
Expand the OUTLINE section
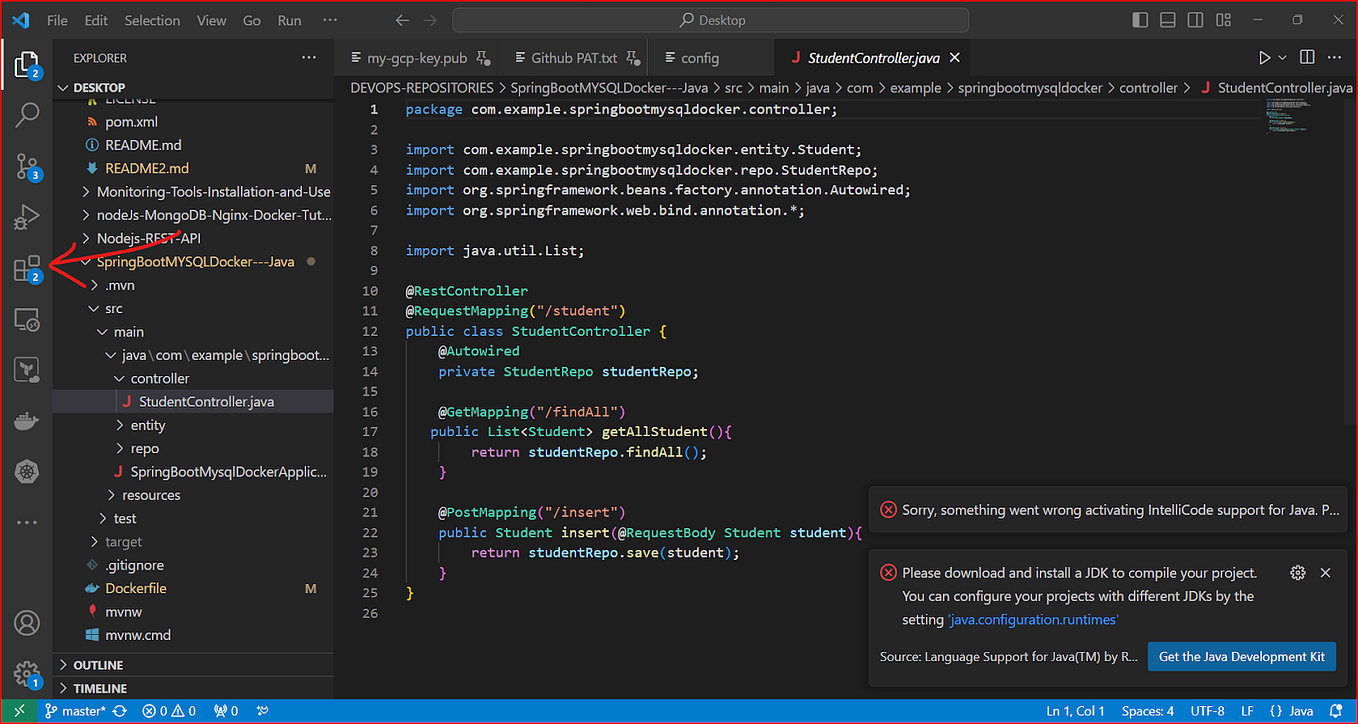click(x=98, y=665)
